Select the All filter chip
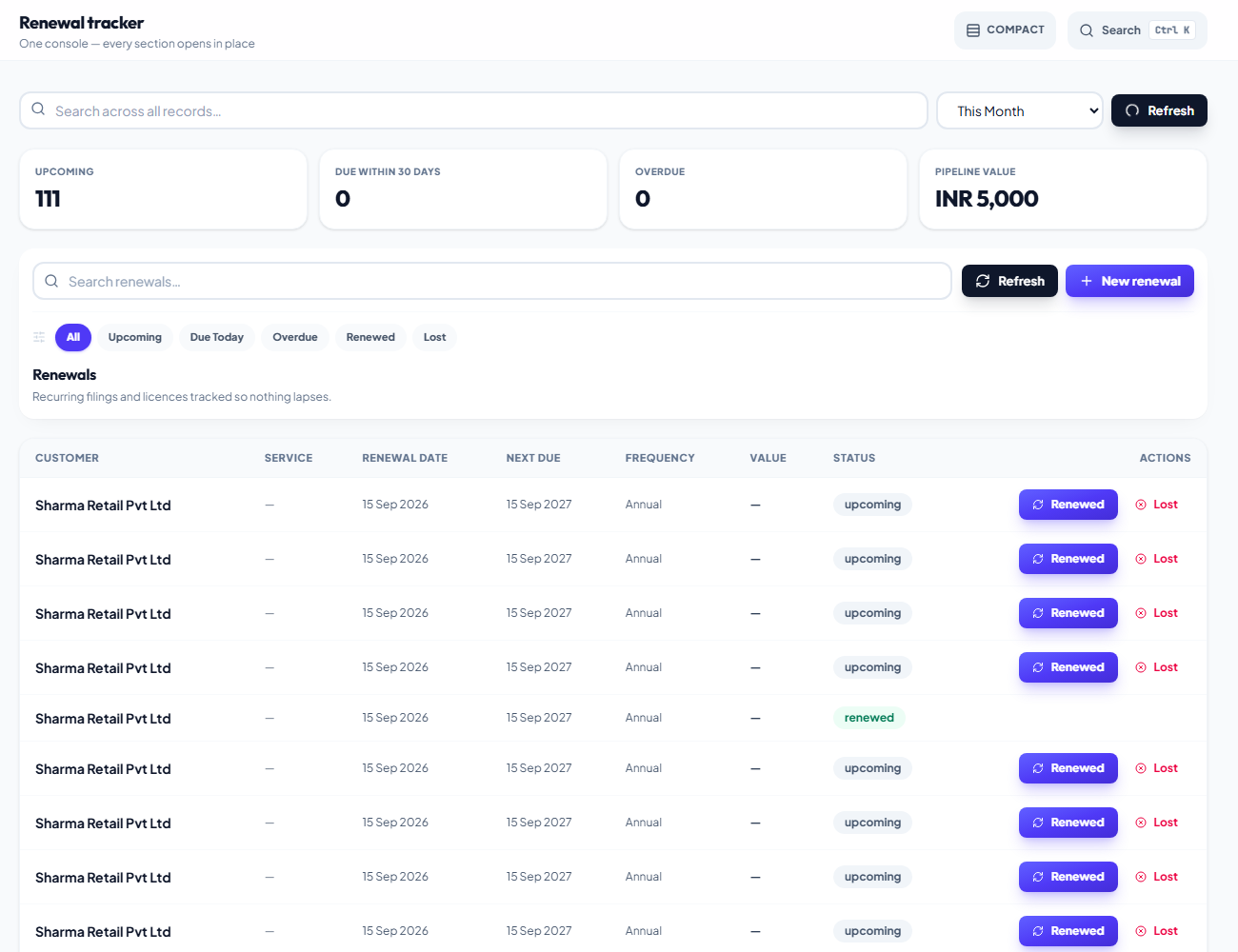Screen dimensions: 1238x952 pos(73,337)
